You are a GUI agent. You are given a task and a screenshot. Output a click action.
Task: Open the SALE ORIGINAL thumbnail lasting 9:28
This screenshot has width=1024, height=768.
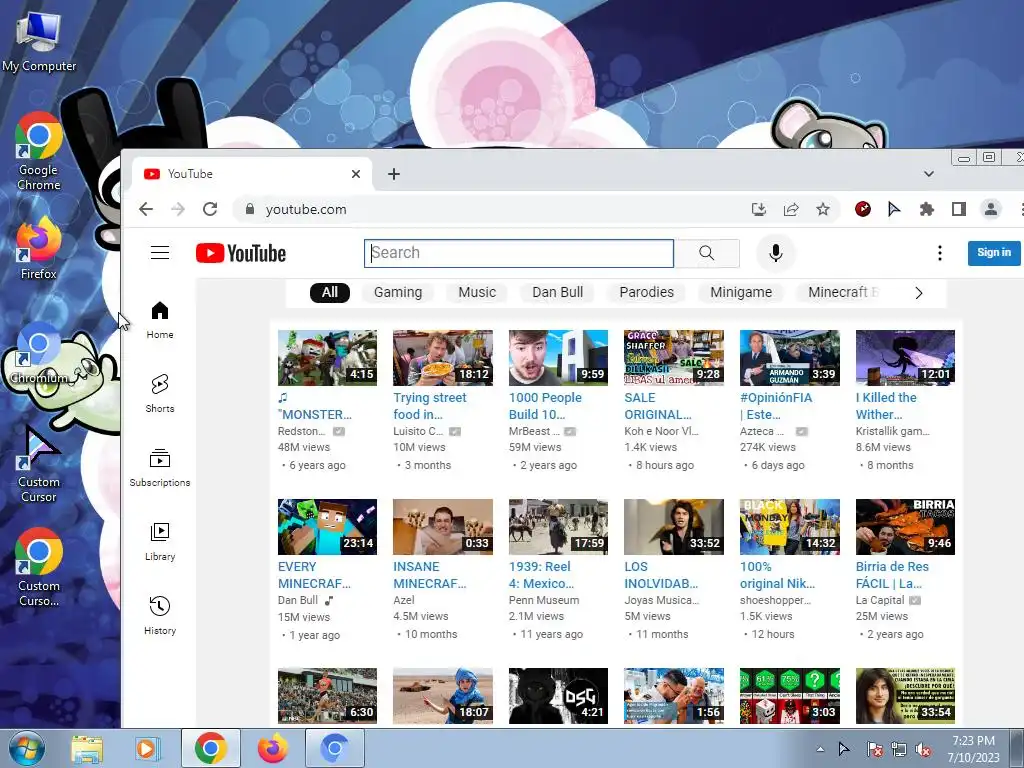[x=673, y=358]
